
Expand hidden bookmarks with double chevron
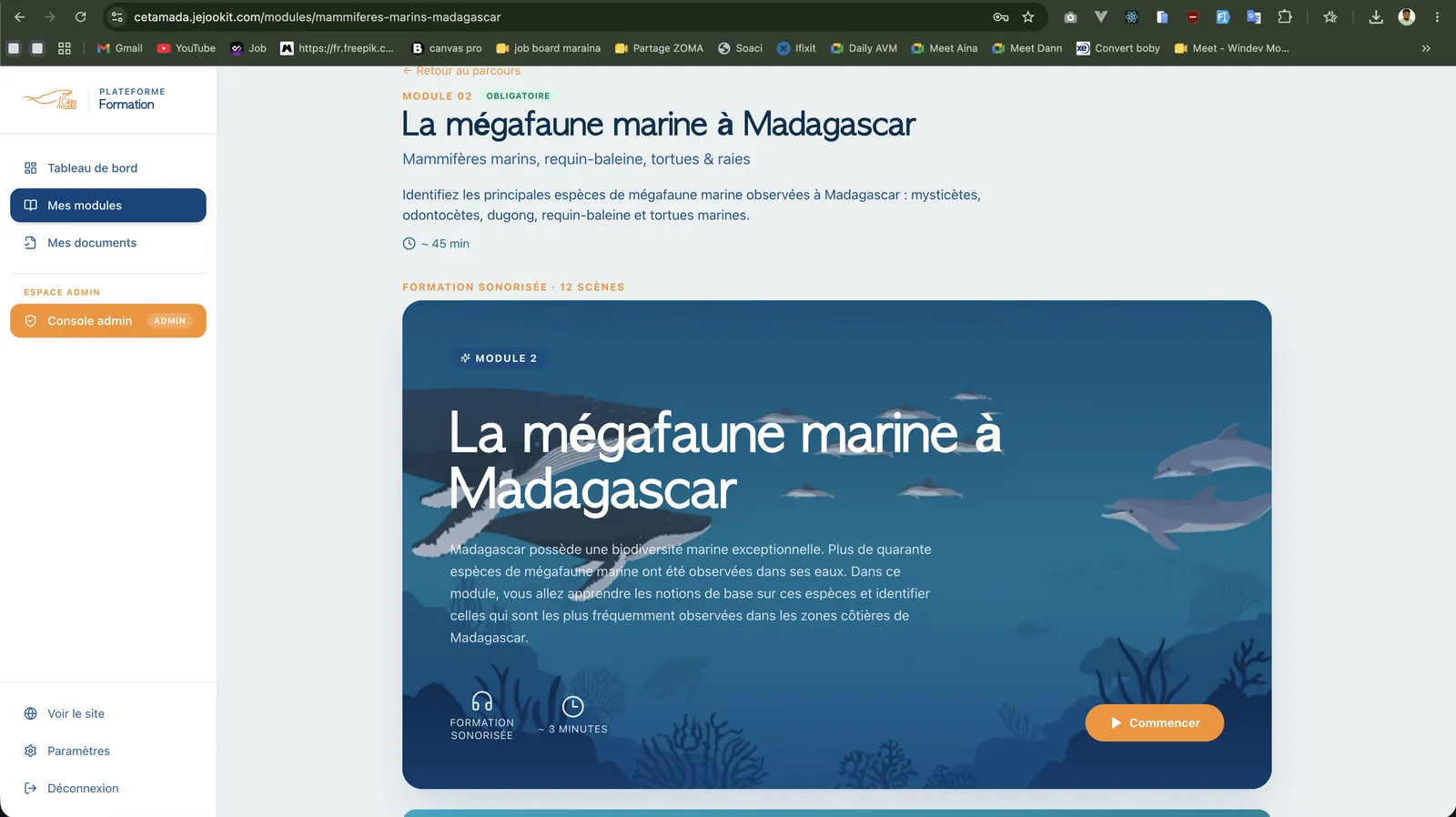(x=1426, y=48)
